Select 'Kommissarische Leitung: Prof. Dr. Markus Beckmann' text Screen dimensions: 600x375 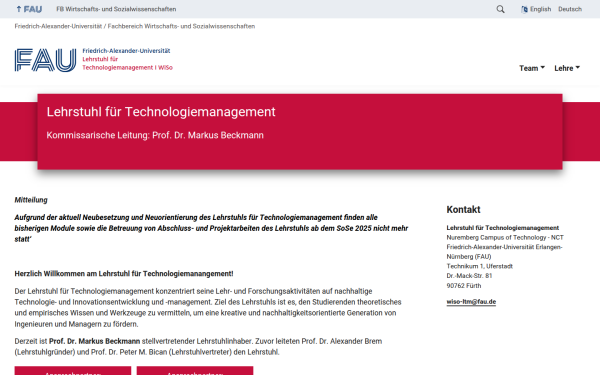155,135
